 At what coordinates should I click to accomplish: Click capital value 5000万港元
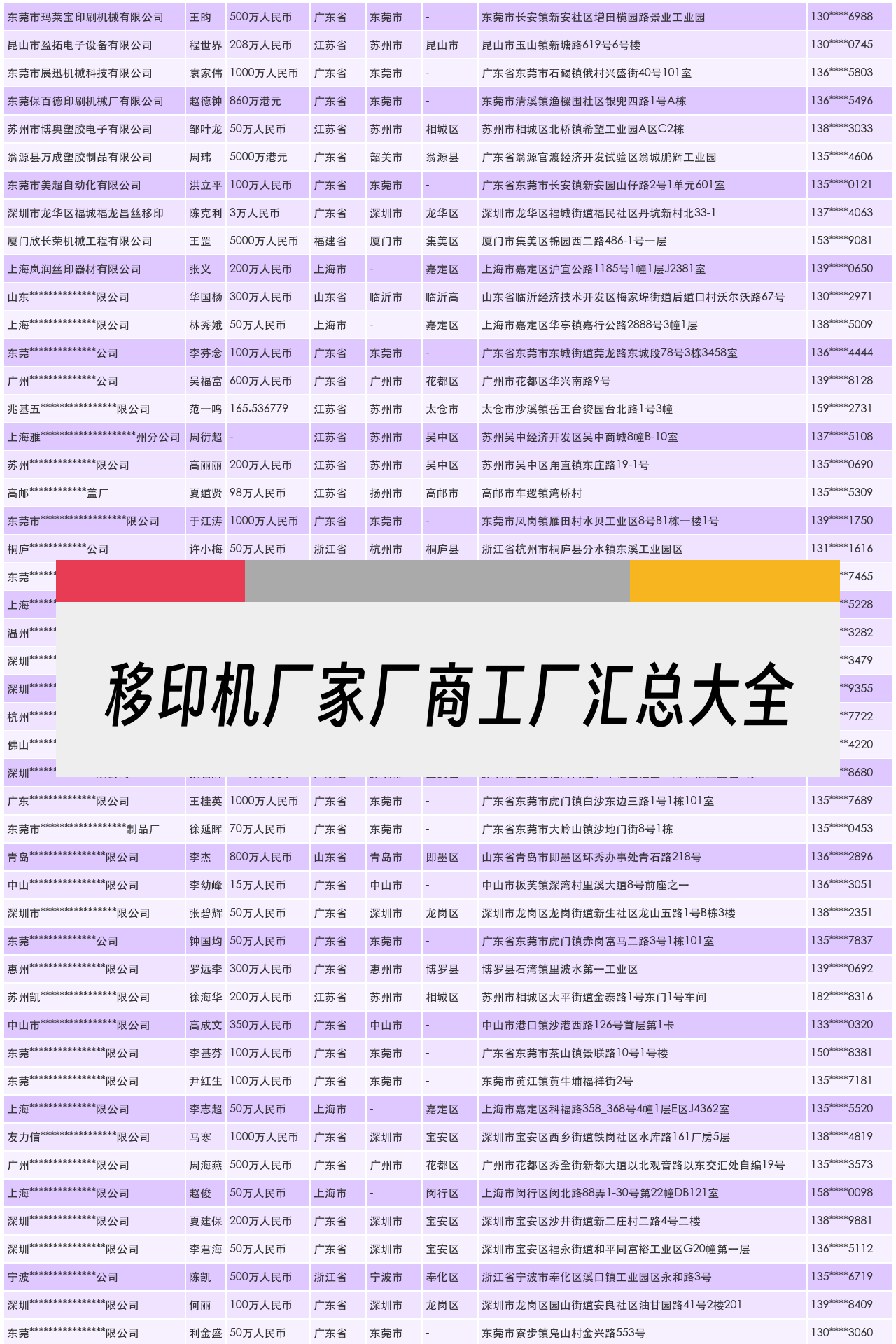pos(258,157)
